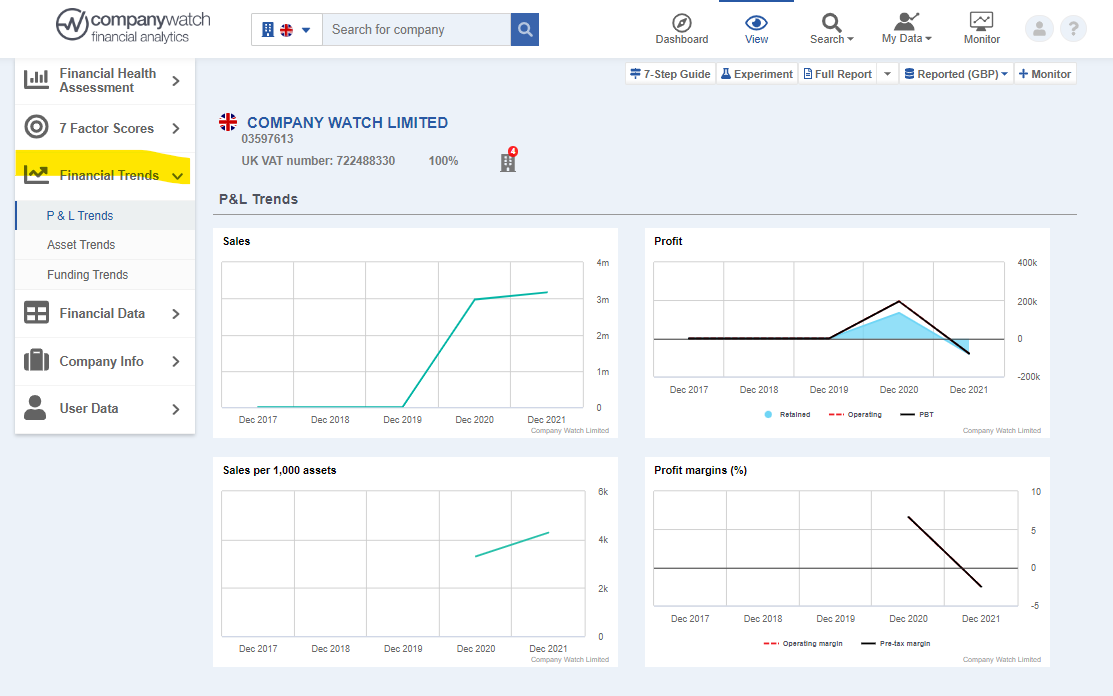
Task: Click the Financial Trends line chart icon
Action: (36, 175)
